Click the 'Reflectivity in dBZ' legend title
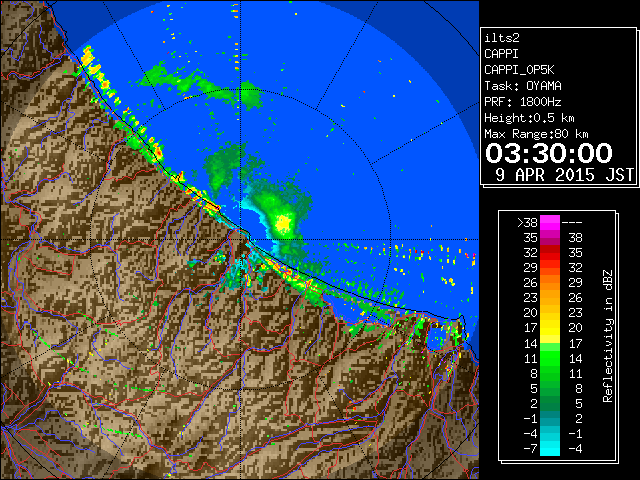This screenshot has height=480, width=640. click(x=607, y=336)
